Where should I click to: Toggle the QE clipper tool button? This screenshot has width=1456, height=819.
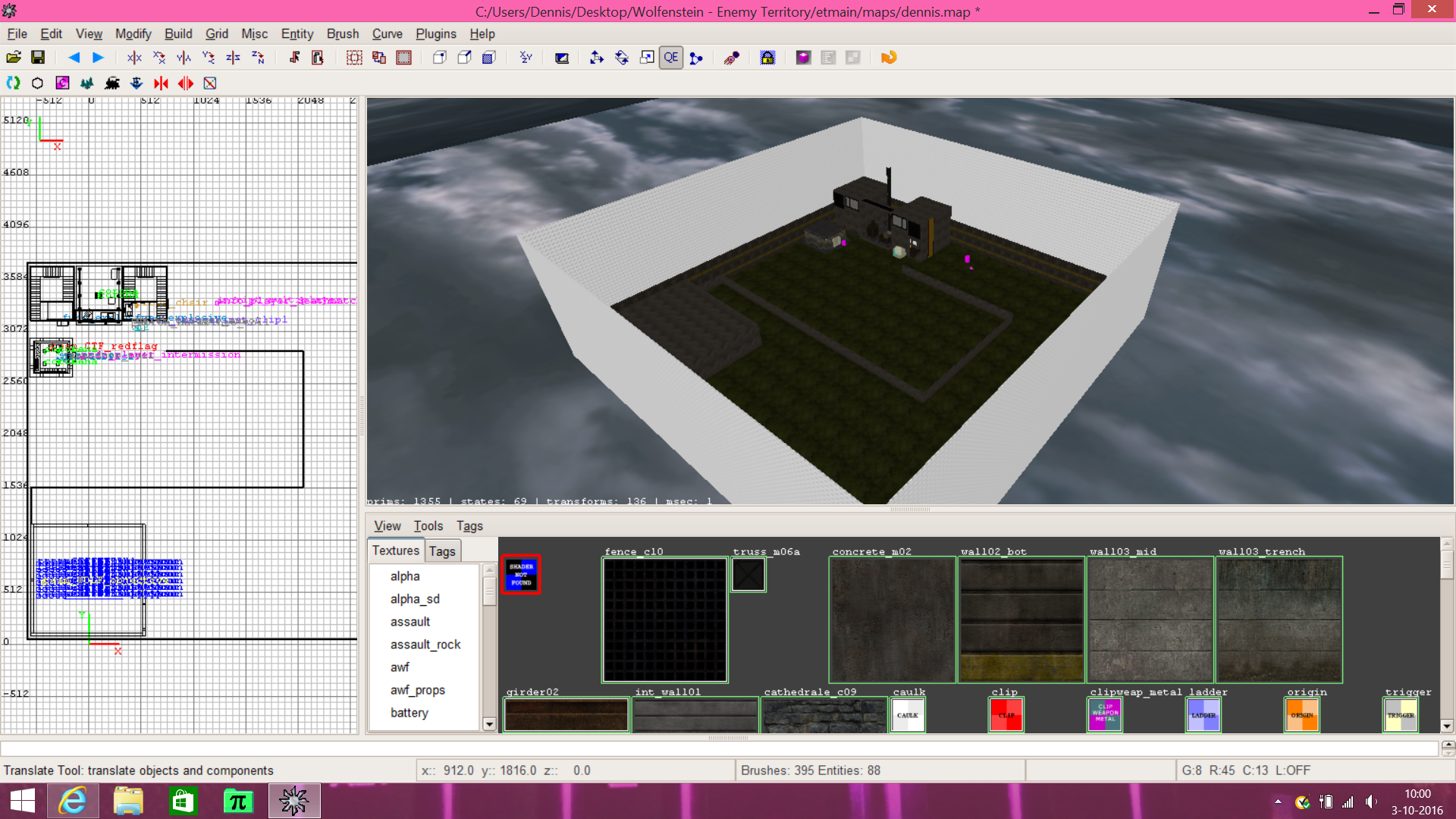[x=671, y=58]
